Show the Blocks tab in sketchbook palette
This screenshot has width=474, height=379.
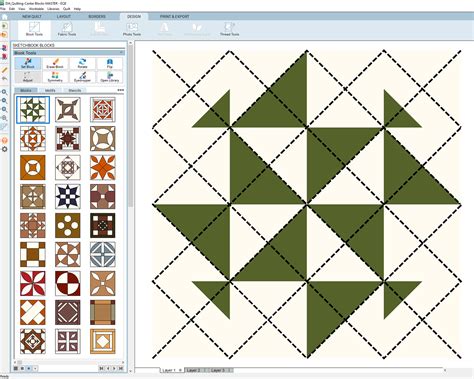pos(26,90)
